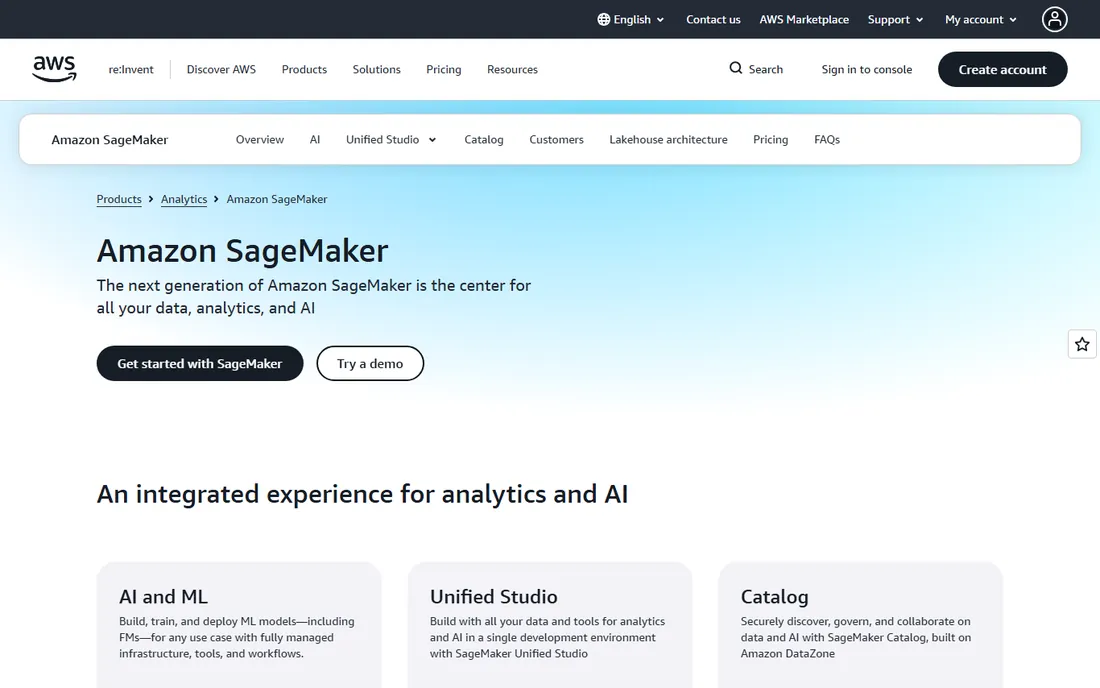Open the Customers tab
Image resolution: width=1100 pixels, height=688 pixels.
click(x=556, y=140)
